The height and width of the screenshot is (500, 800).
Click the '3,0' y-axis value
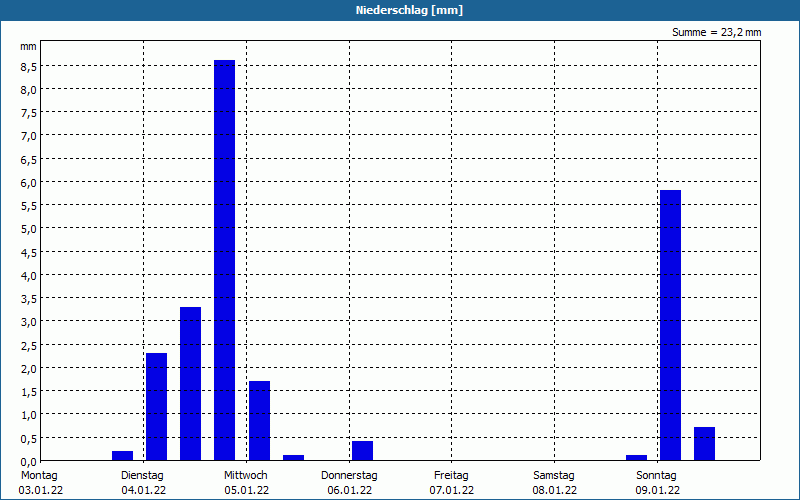29,322
